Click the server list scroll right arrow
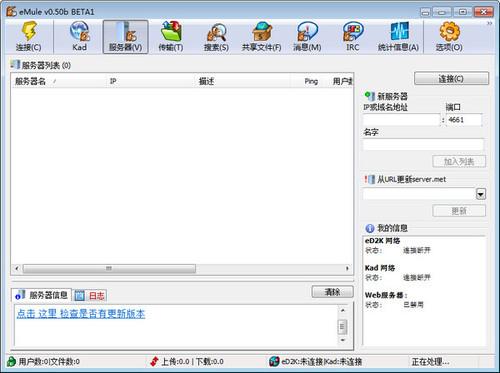Screen dimensions: 500x373 347,268
